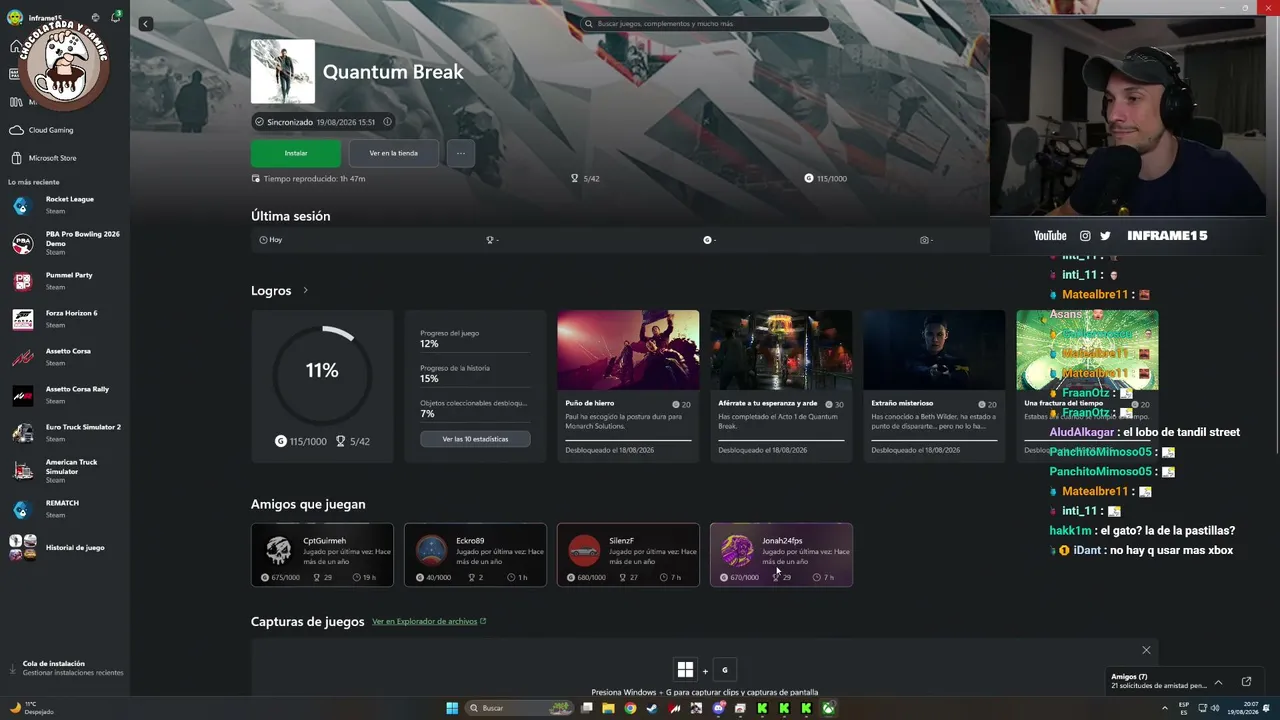The height and width of the screenshot is (720, 1280).
Task: Open friend card Eckro89
Action: (475, 555)
